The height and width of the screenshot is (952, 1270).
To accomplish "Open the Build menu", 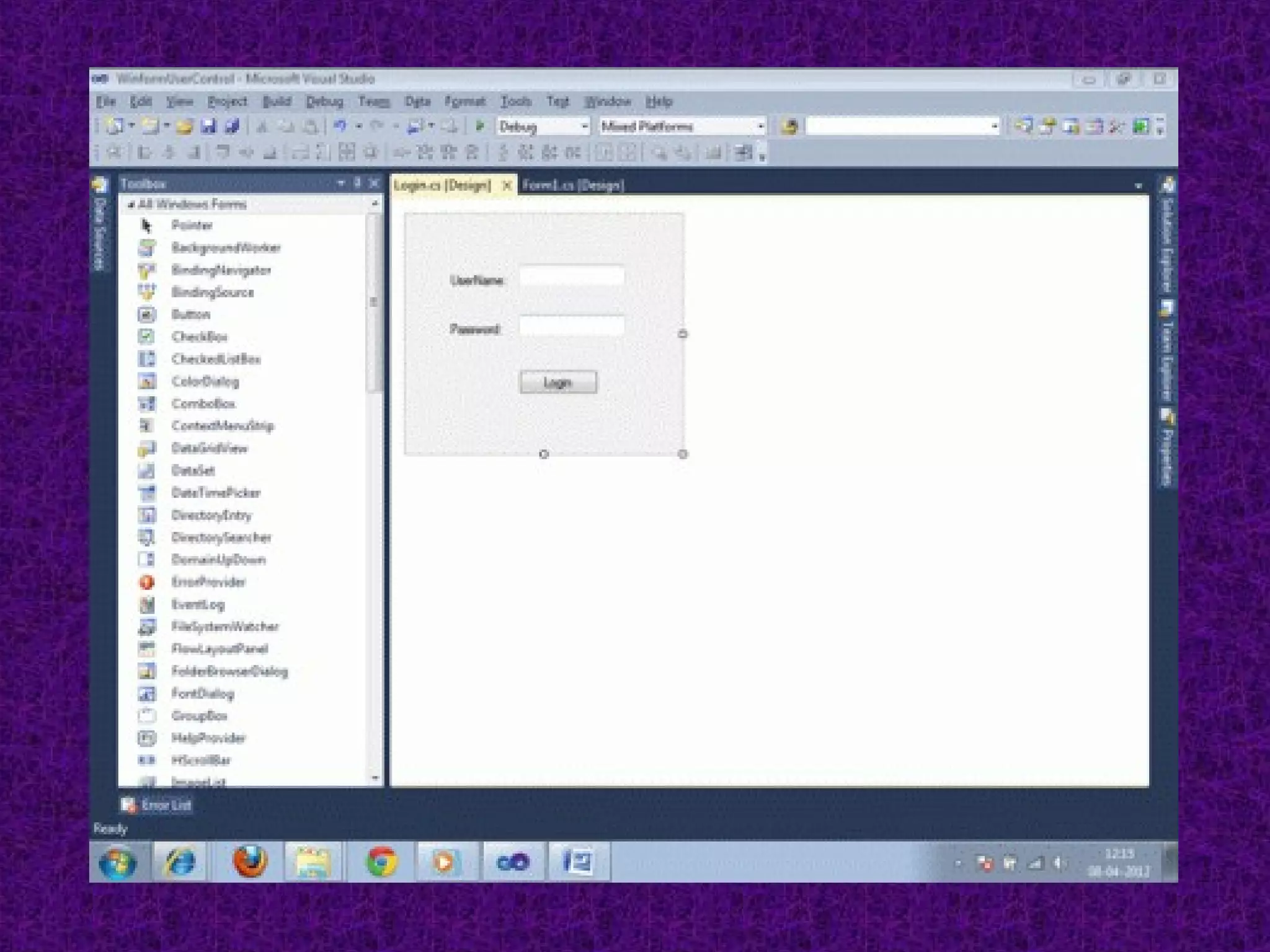I will coord(277,102).
